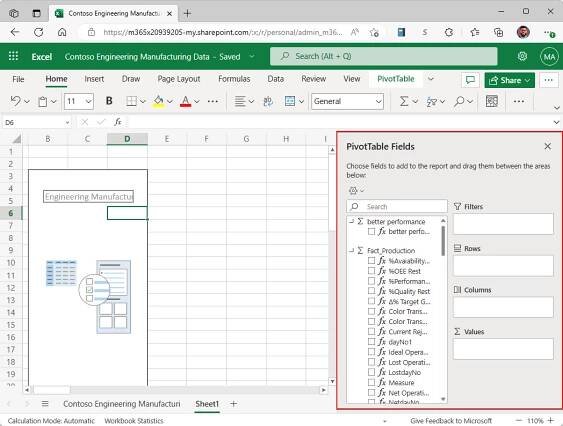
Task: Open the Comments pane icon
Action: pyautogui.click(x=470, y=80)
